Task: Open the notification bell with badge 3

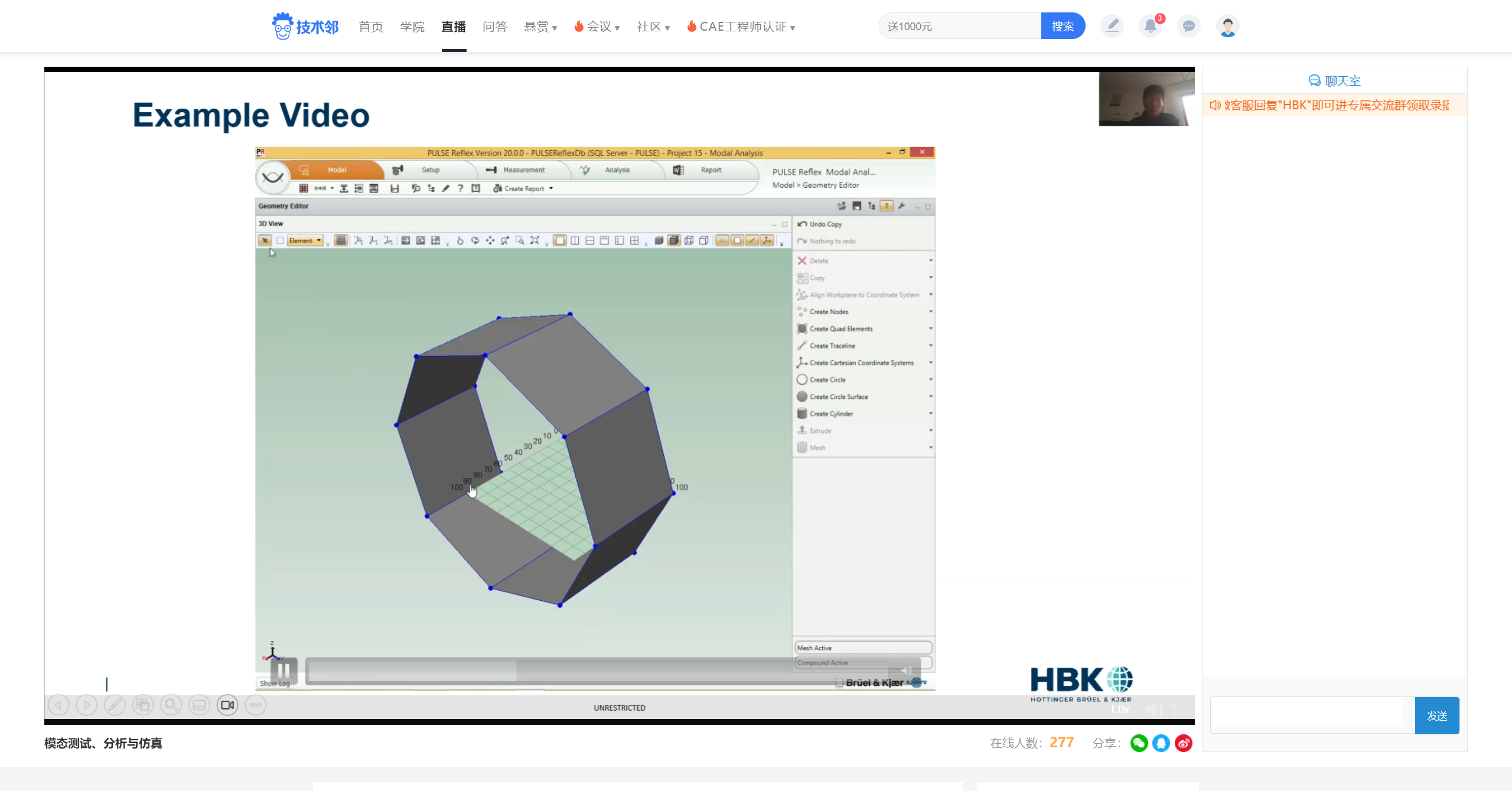Action: click(1150, 26)
